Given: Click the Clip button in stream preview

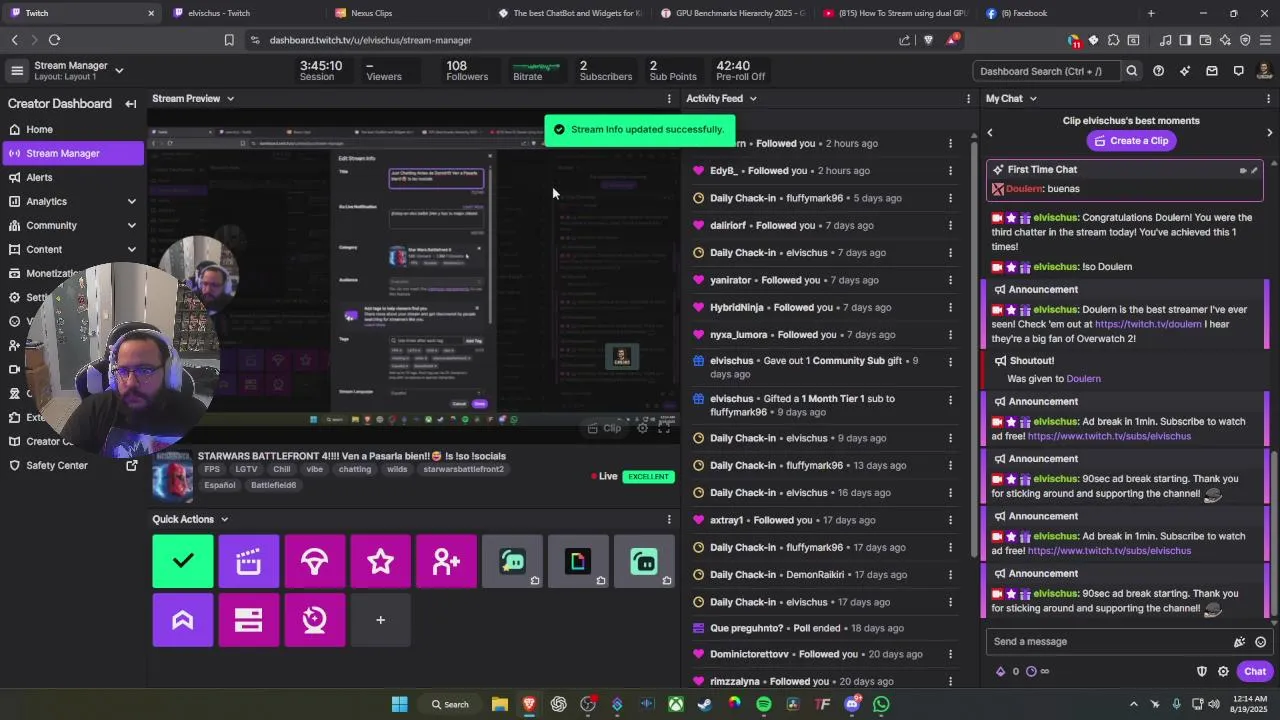Looking at the screenshot, I should coord(604,428).
